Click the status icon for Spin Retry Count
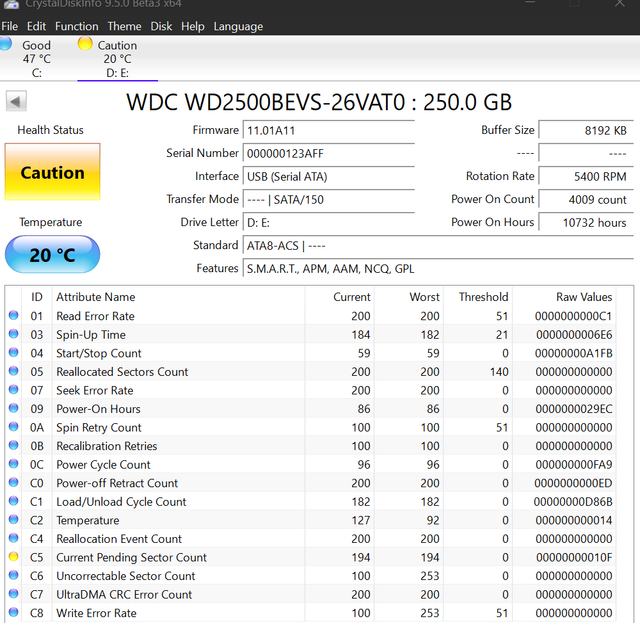 (13, 427)
